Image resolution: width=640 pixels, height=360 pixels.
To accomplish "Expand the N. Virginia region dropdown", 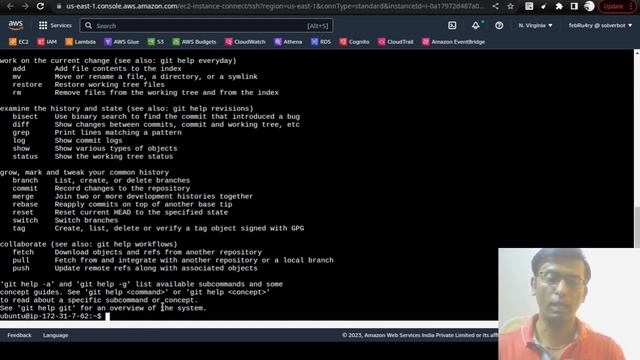I will coord(535,25).
